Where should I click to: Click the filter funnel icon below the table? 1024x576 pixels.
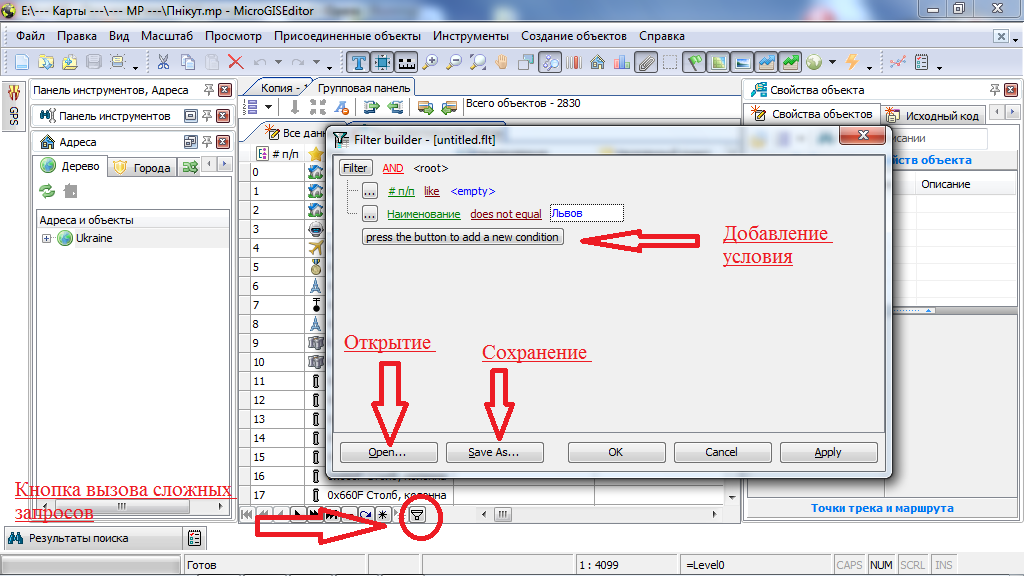pos(418,514)
